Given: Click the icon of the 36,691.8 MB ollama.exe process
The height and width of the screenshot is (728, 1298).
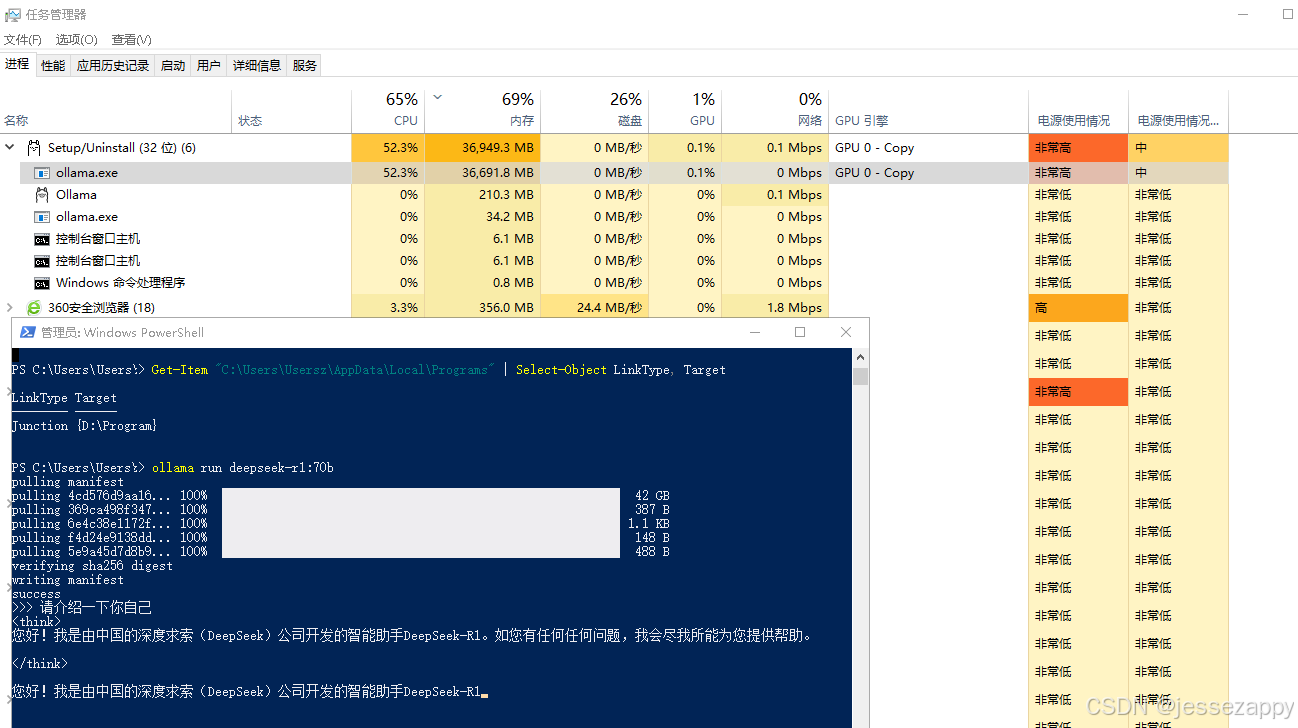Looking at the screenshot, I should tap(42, 173).
